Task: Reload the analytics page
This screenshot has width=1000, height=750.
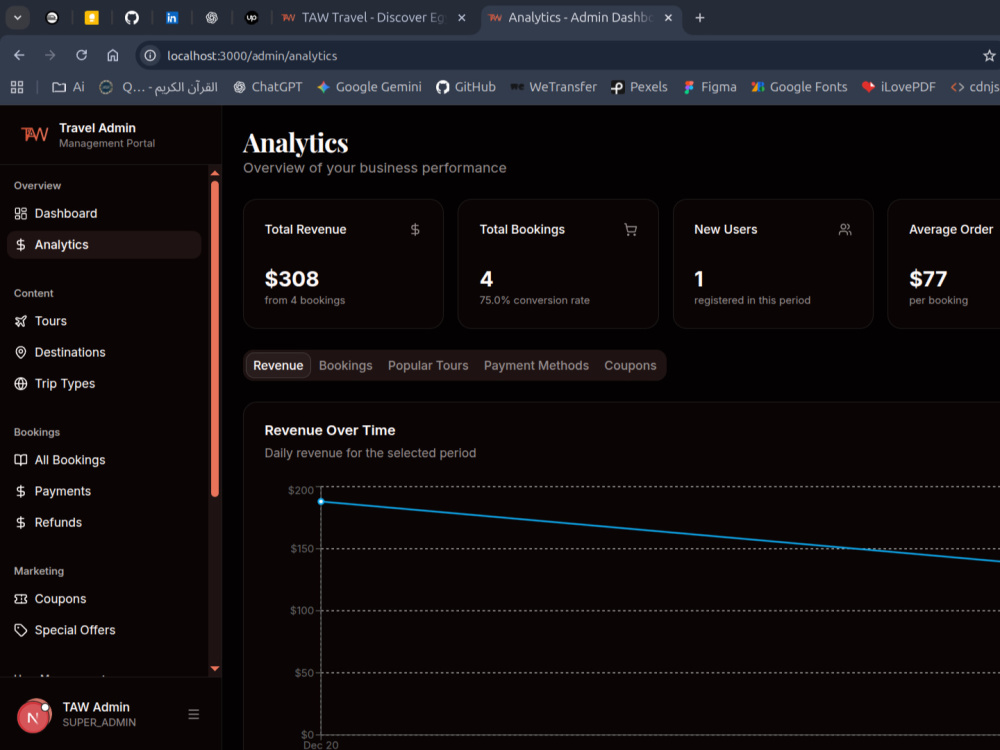Action: pos(82,55)
